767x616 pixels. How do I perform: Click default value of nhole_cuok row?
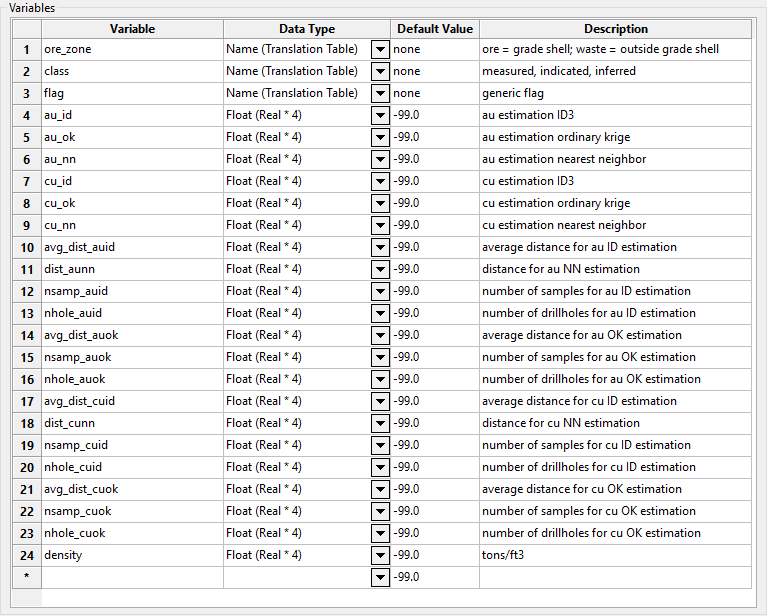(x=434, y=533)
